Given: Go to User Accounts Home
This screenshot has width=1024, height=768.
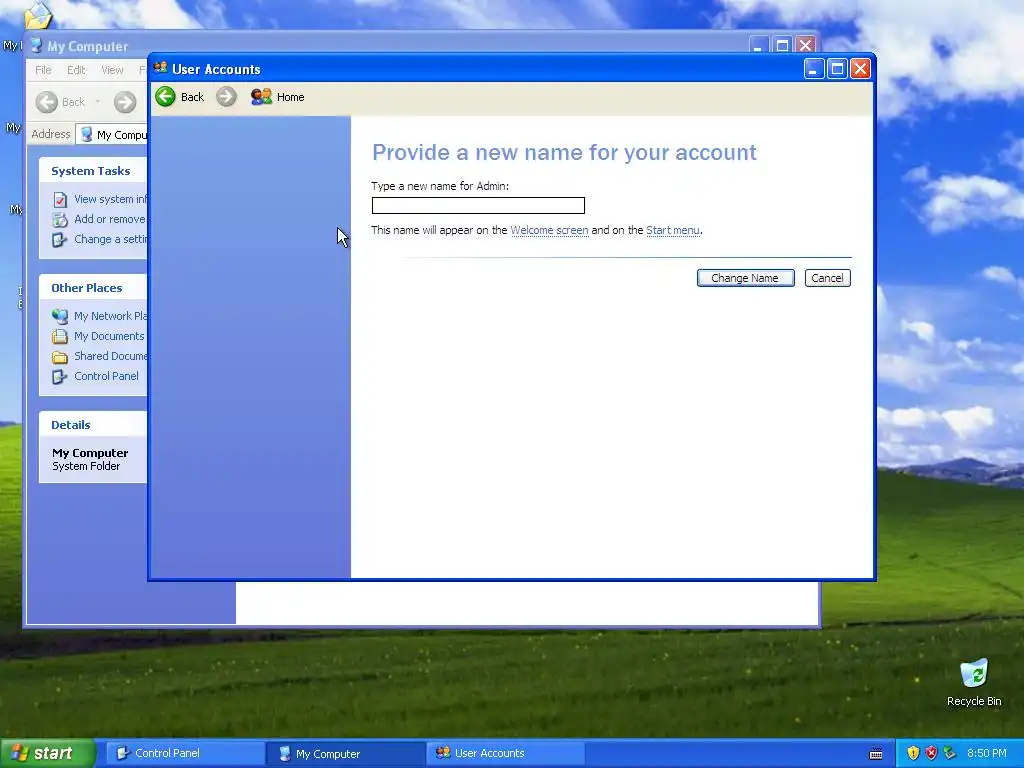Looking at the screenshot, I should (278, 97).
